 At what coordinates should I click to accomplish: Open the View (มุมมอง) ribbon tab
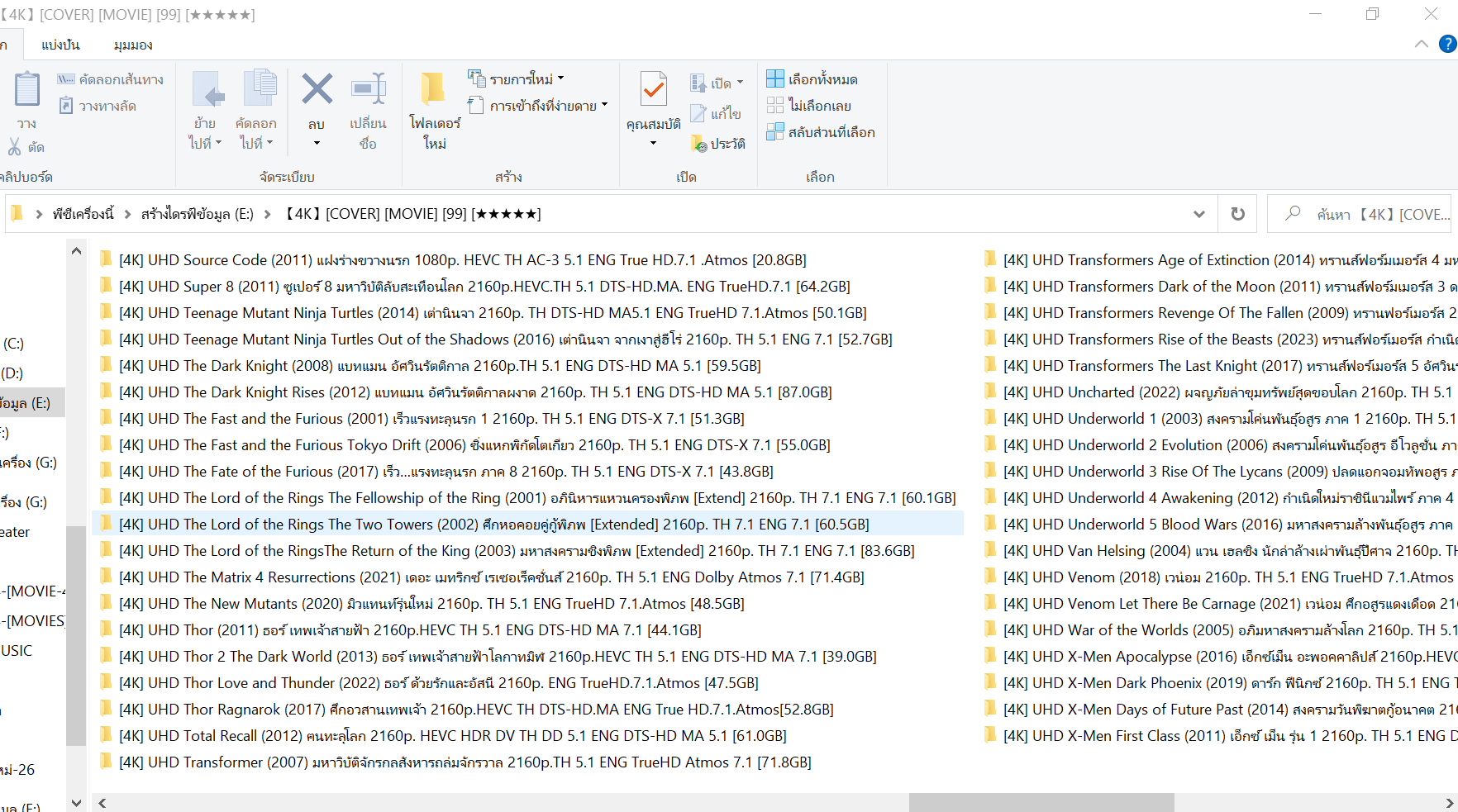pos(133,45)
